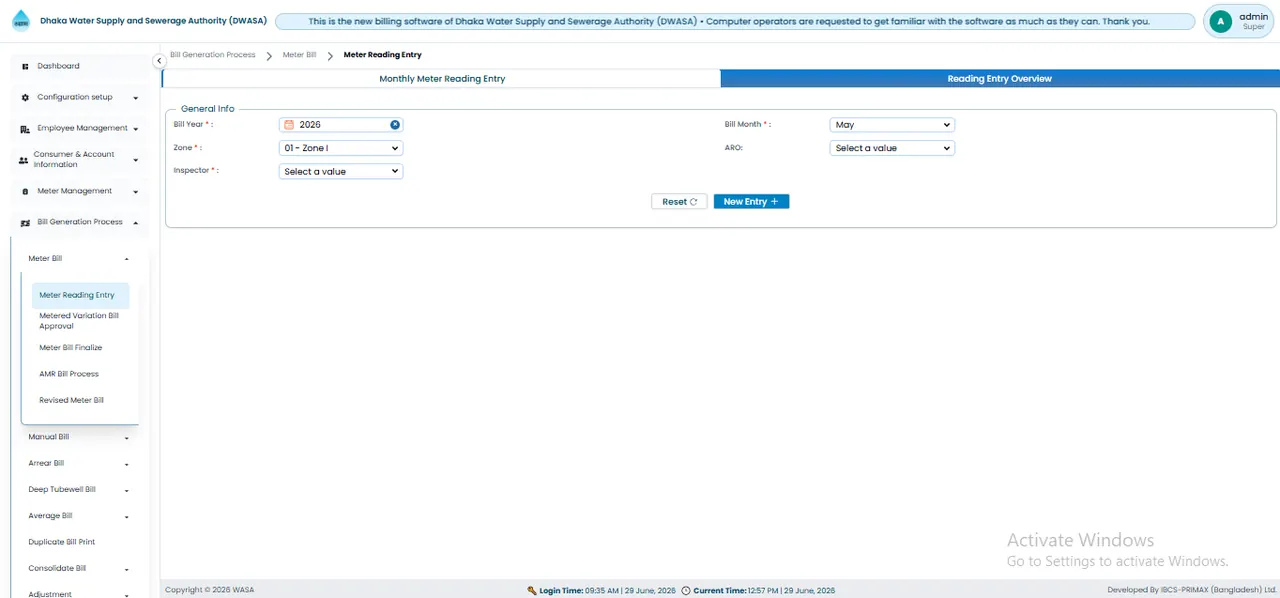Expand the Manual Bill submenu

tap(127, 438)
